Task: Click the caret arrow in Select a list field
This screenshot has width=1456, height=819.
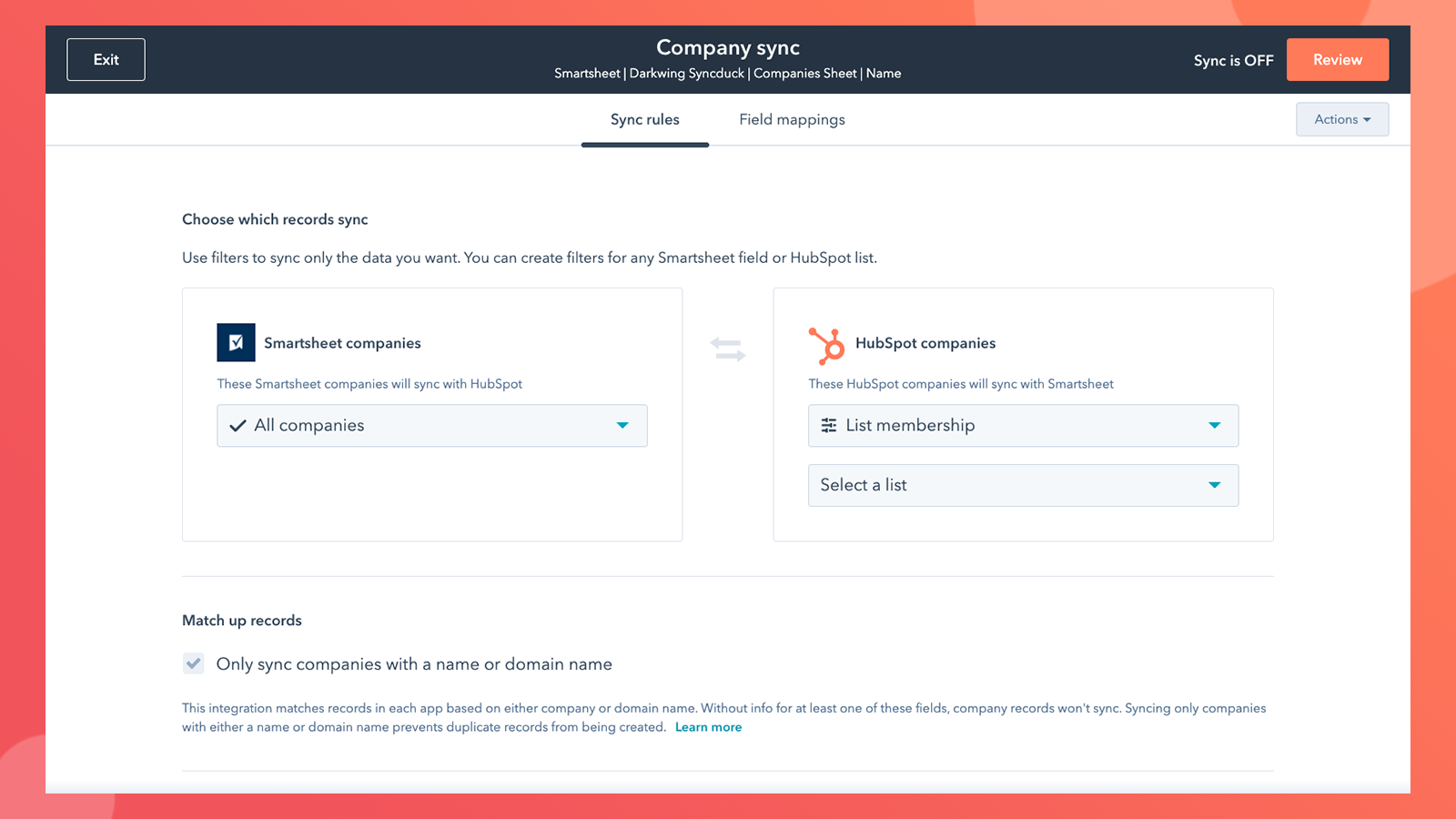Action: point(1214,485)
